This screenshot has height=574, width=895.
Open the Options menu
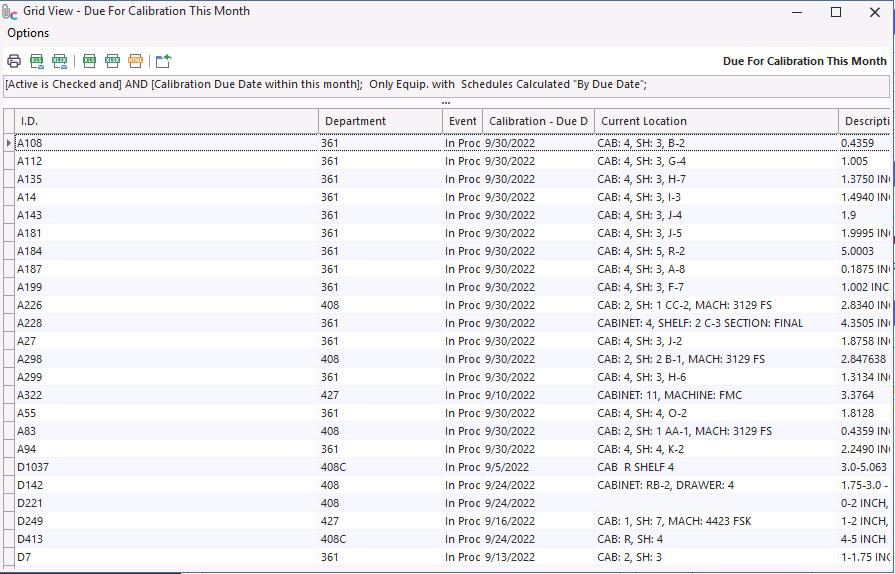point(28,33)
